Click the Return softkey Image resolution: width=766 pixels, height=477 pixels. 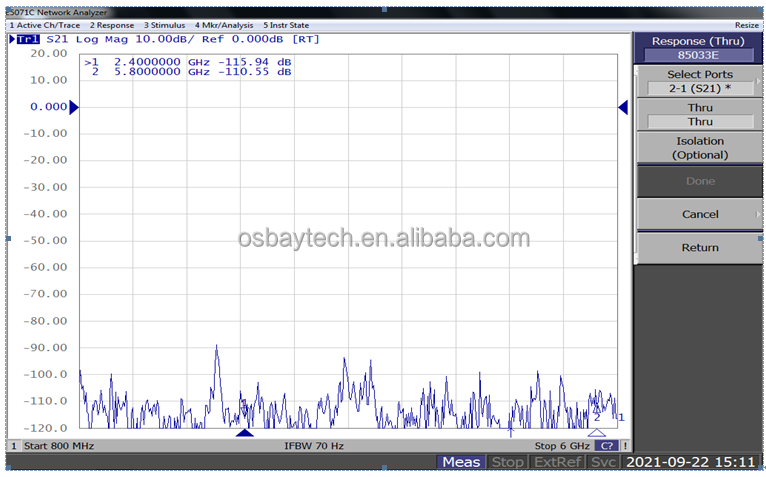point(700,248)
